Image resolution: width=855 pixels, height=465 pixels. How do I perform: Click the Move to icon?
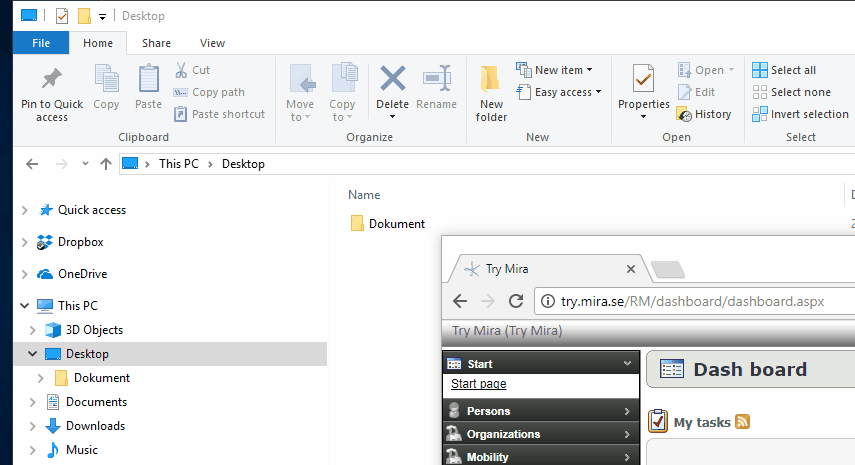[302, 78]
